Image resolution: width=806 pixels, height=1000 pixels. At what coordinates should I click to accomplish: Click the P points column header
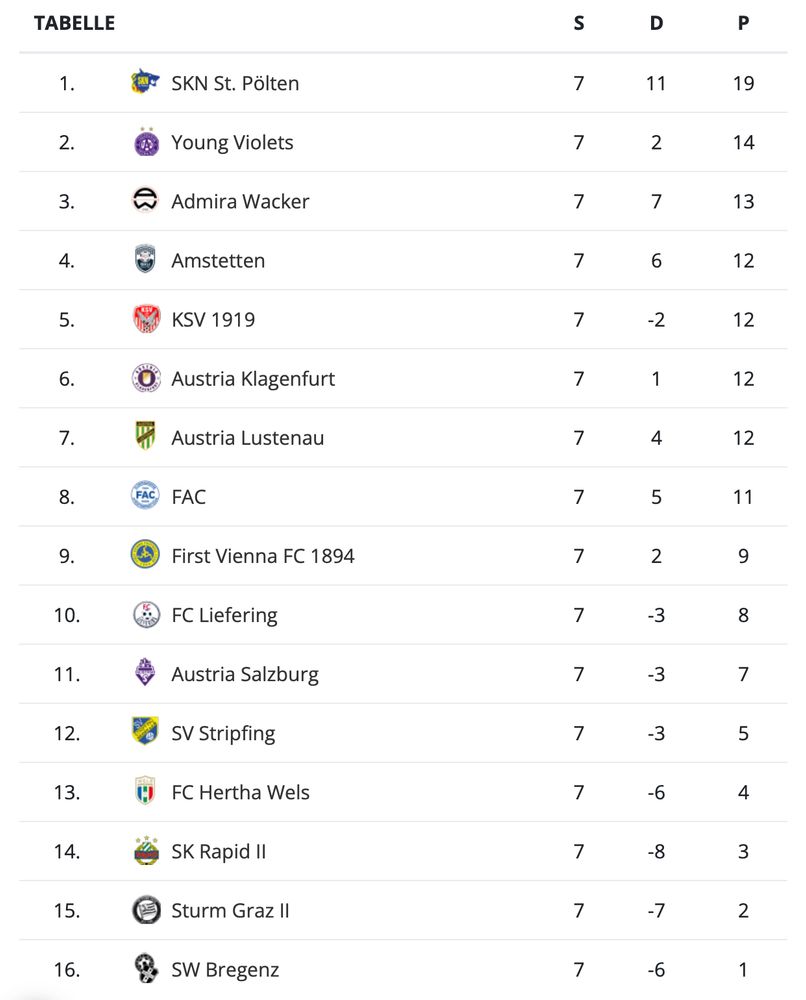pyautogui.click(x=744, y=23)
